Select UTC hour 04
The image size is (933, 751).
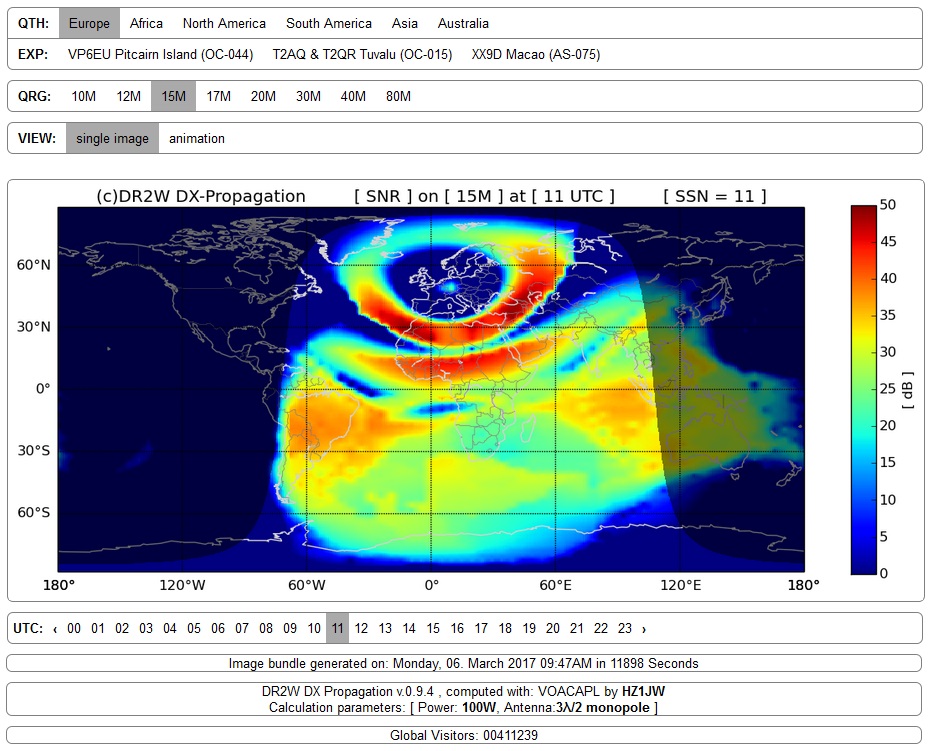coord(170,628)
